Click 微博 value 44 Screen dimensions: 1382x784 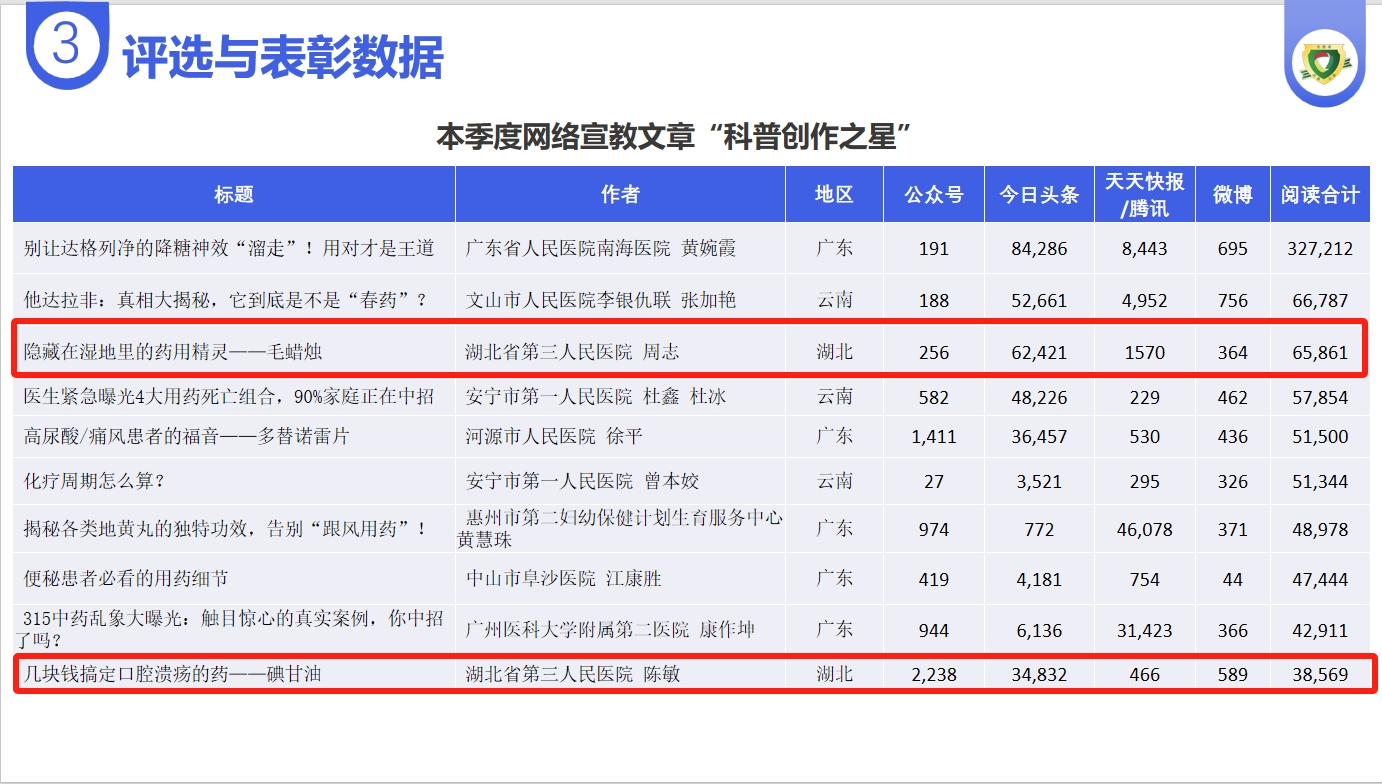(1233, 579)
